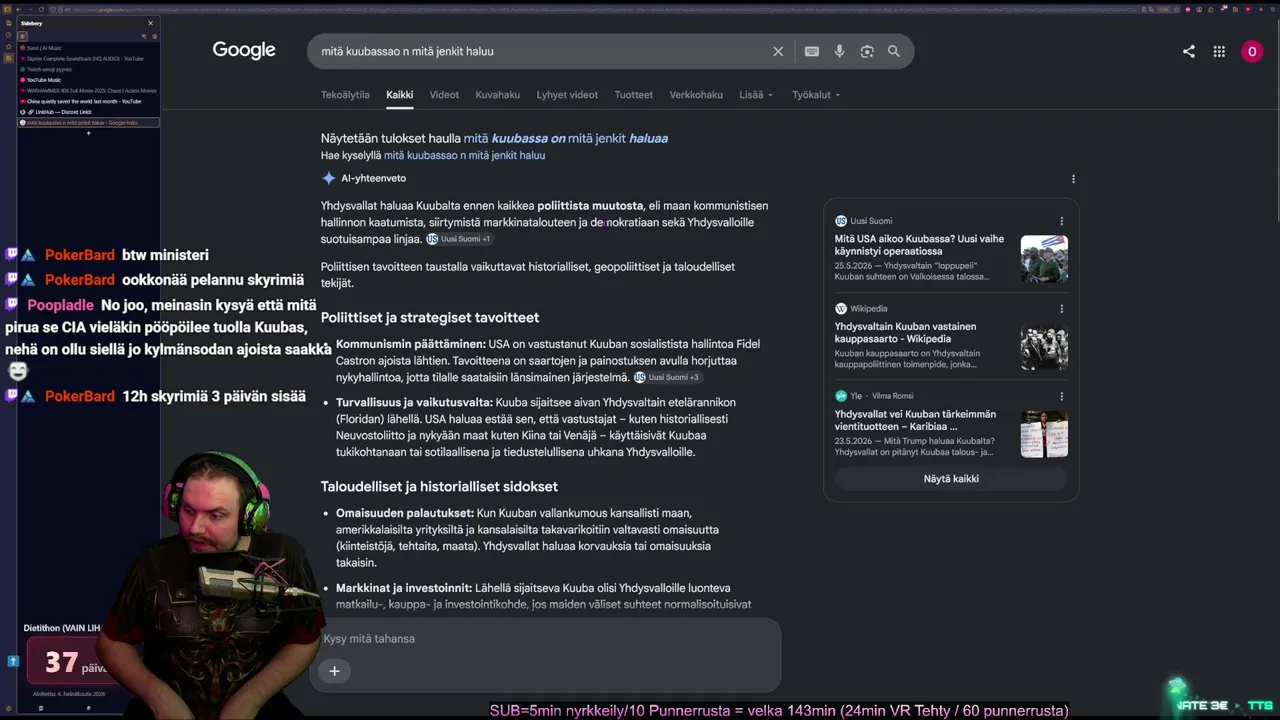Click 'Markkinat ja investoinnit:' bullet text
The image size is (1280, 720).
(x=404, y=588)
